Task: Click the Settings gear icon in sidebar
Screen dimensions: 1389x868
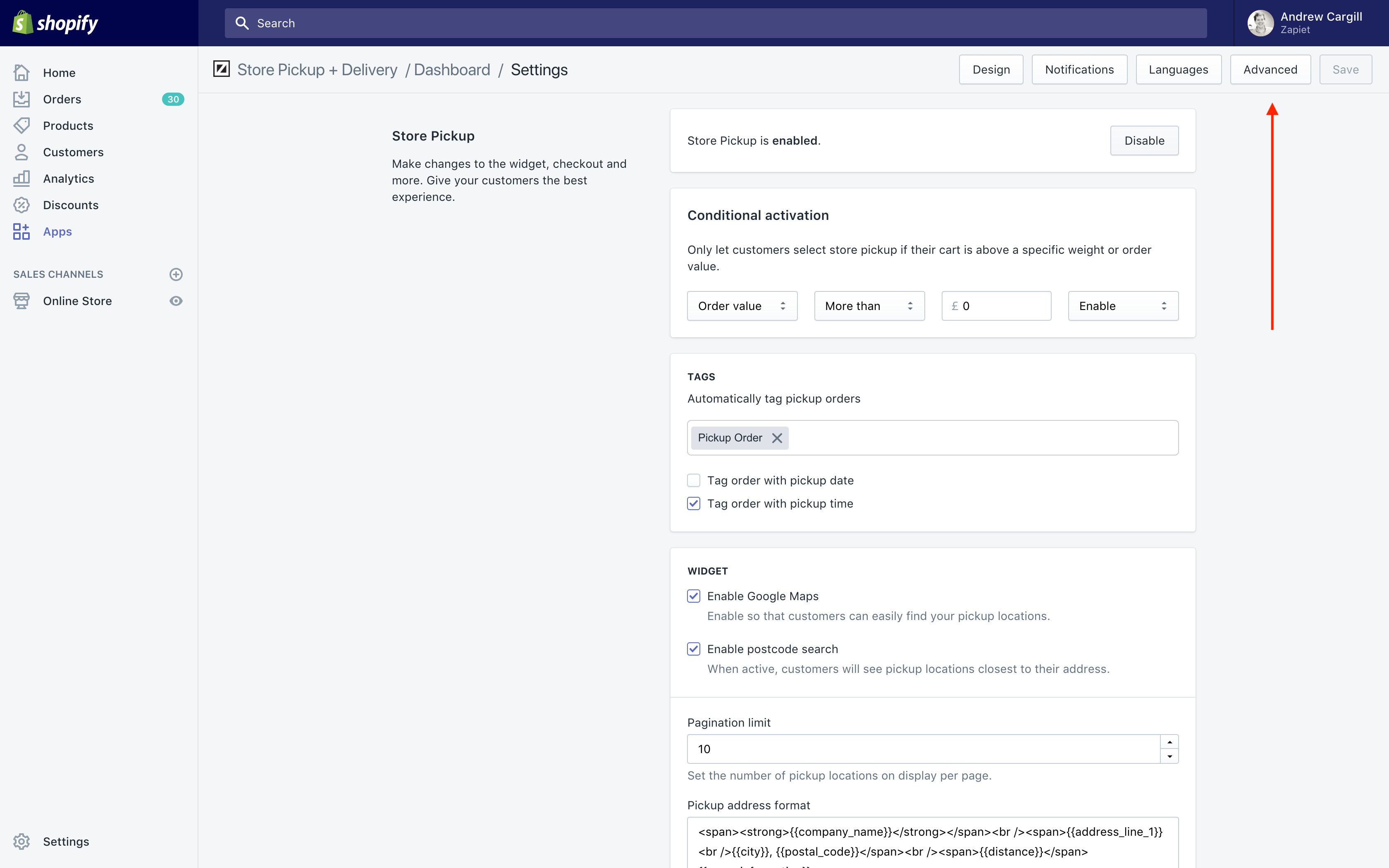Action: [22, 842]
